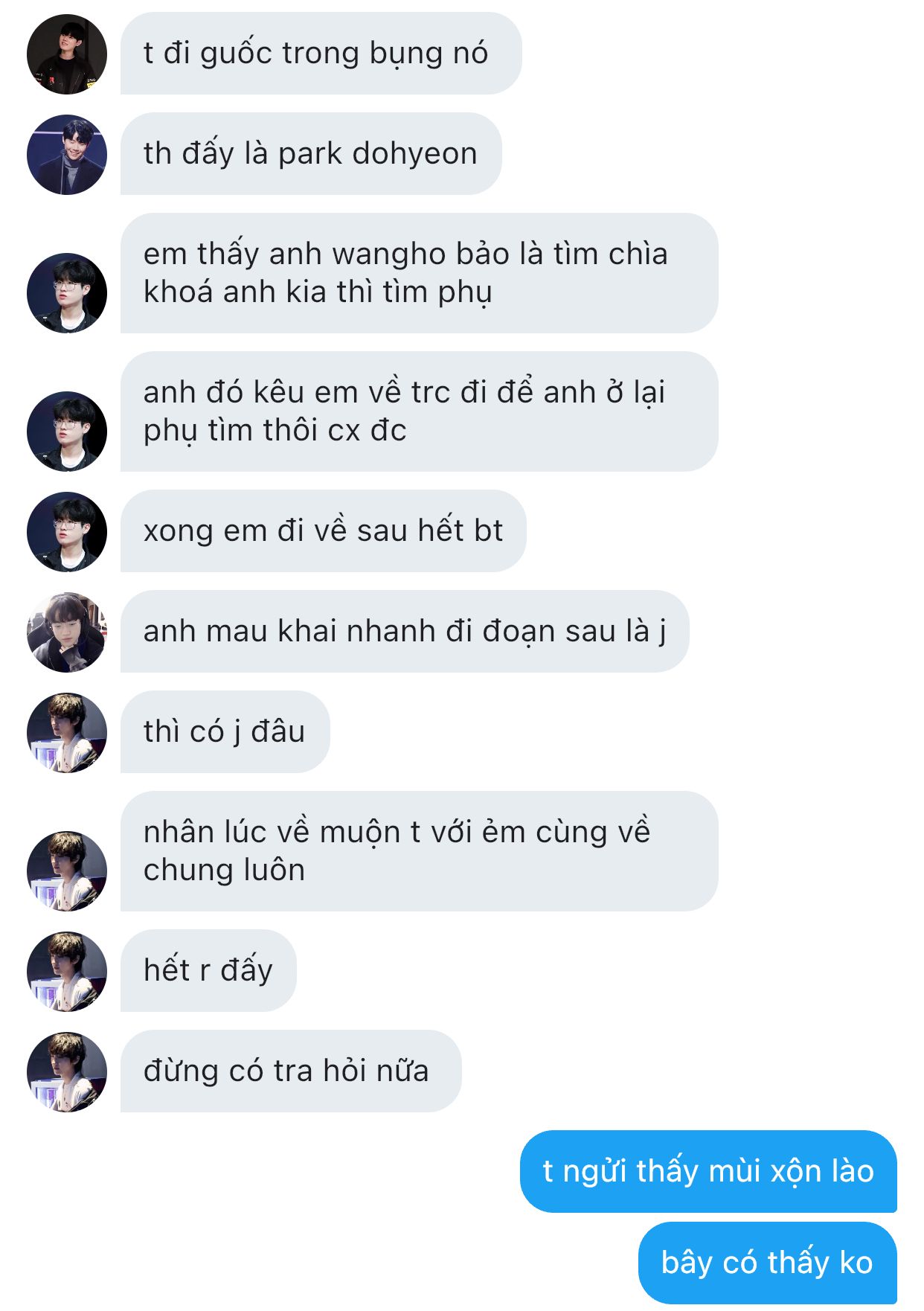Open avatar next to 'anh mau khai nhanh' message

point(67,632)
